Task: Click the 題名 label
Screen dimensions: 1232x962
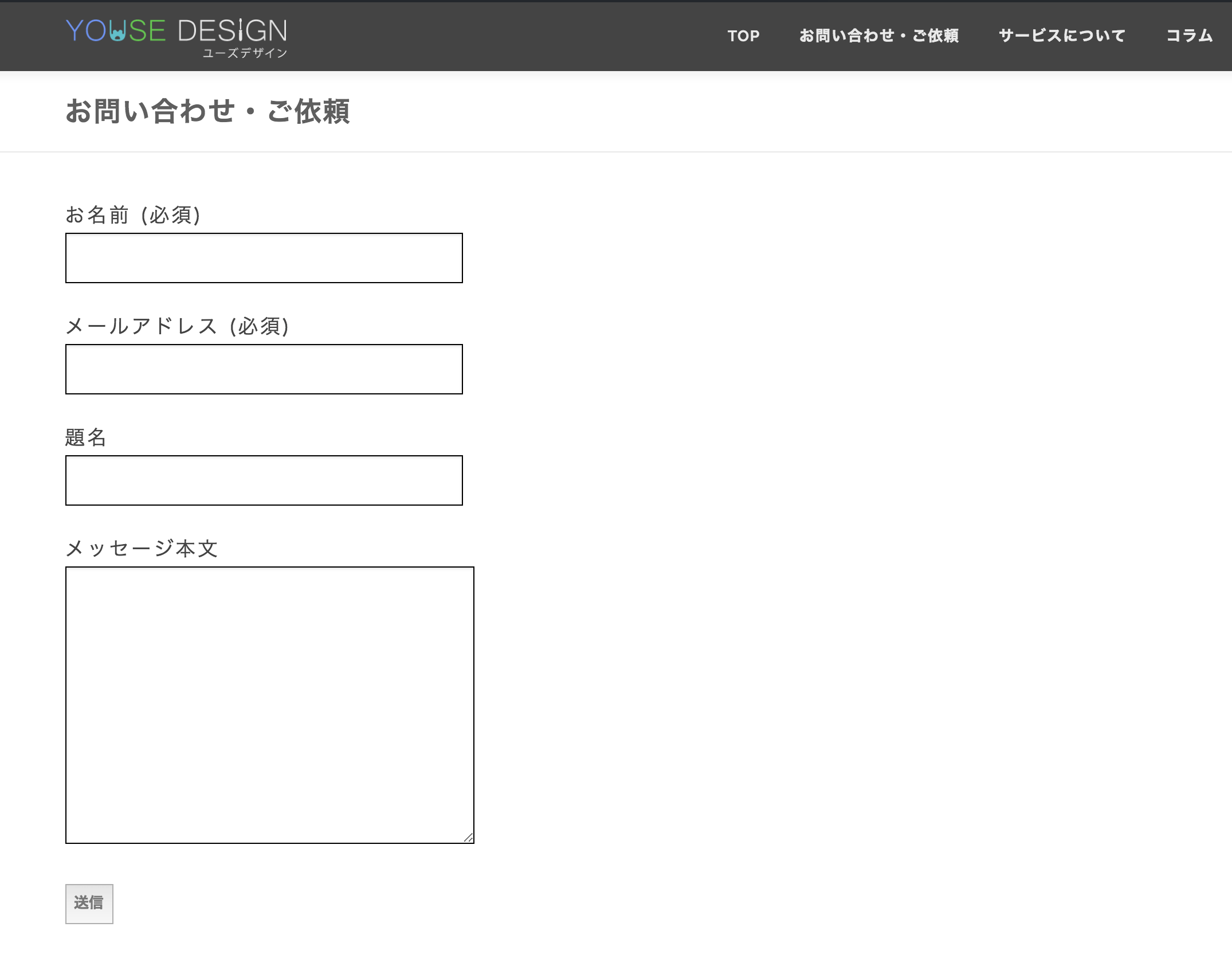Action: coord(85,437)
